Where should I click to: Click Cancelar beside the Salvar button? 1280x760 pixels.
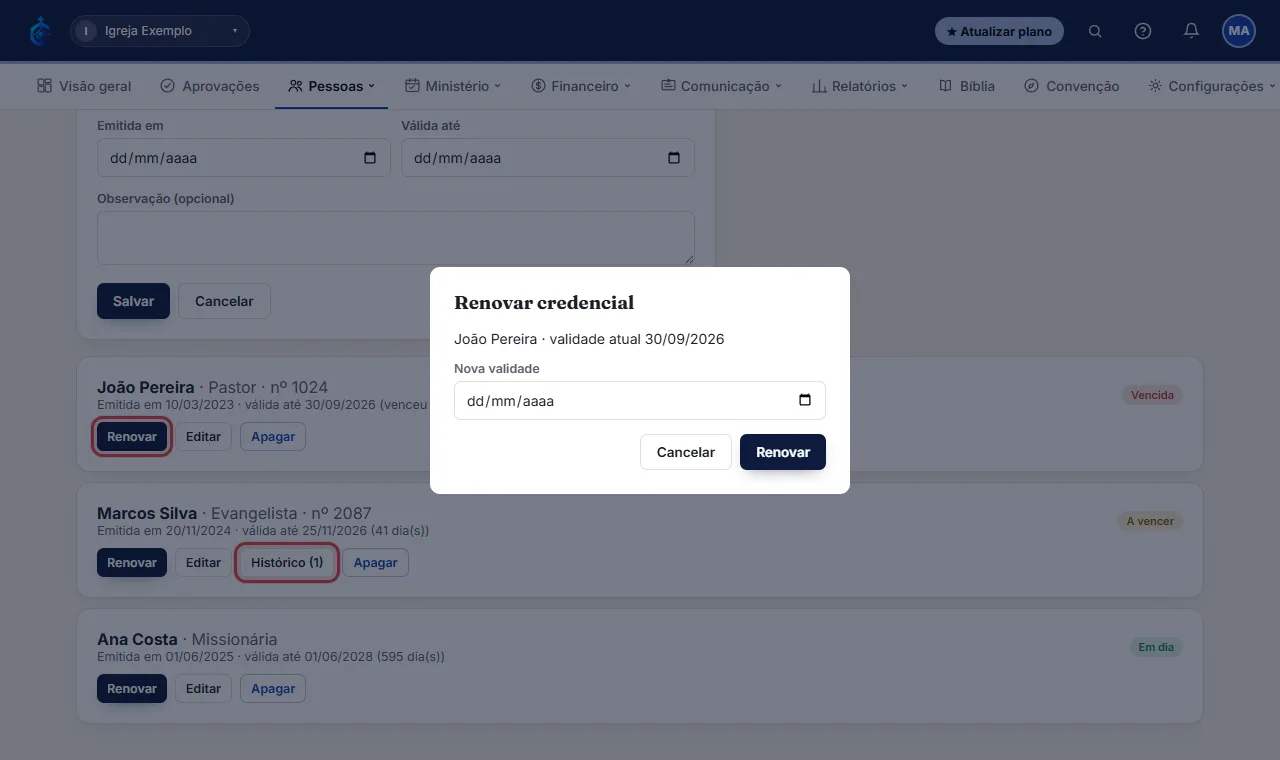[x=224, y=301]
